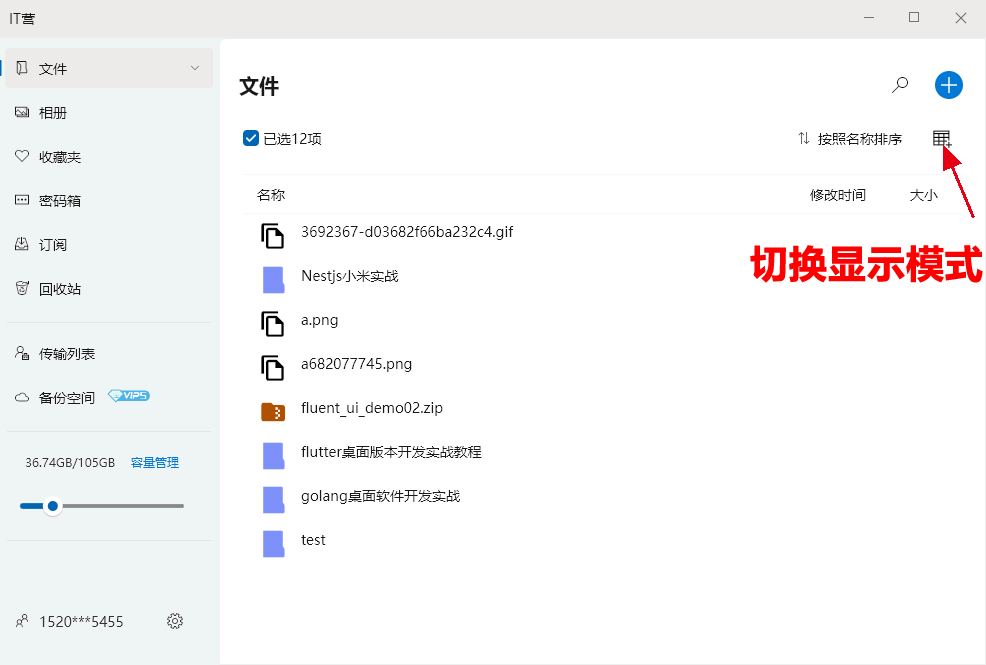Viewport: 986px width, 665px height.
Task: Click the file icon of 3692367-d03682f66ba232c4.gif
Action: coord(272,236)
